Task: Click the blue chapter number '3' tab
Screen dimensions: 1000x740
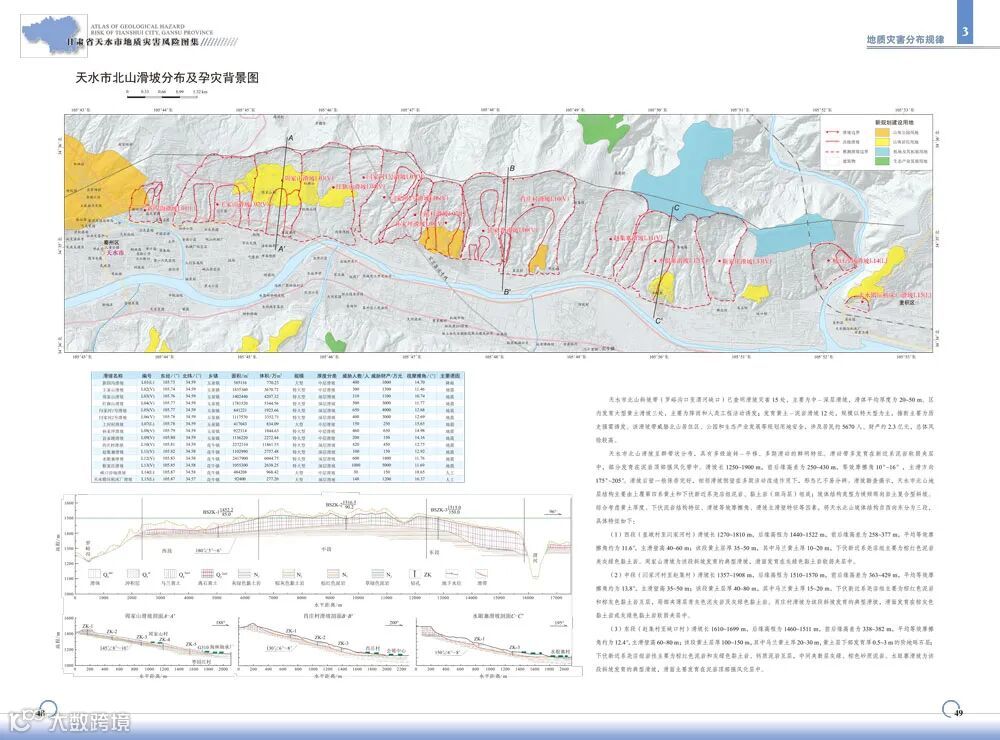Action: (966, 32)
